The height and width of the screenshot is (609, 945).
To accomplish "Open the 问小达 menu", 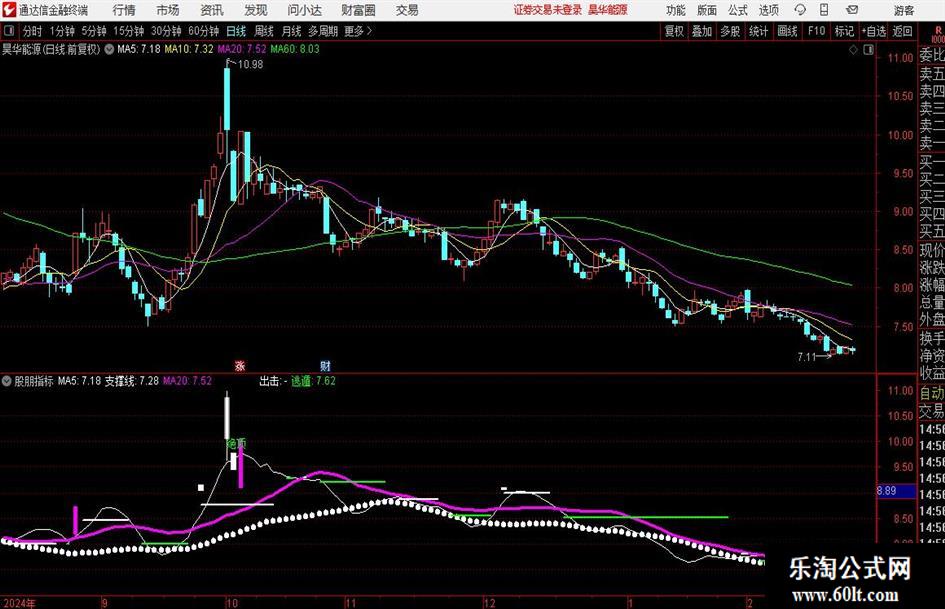I will point(304,10).
